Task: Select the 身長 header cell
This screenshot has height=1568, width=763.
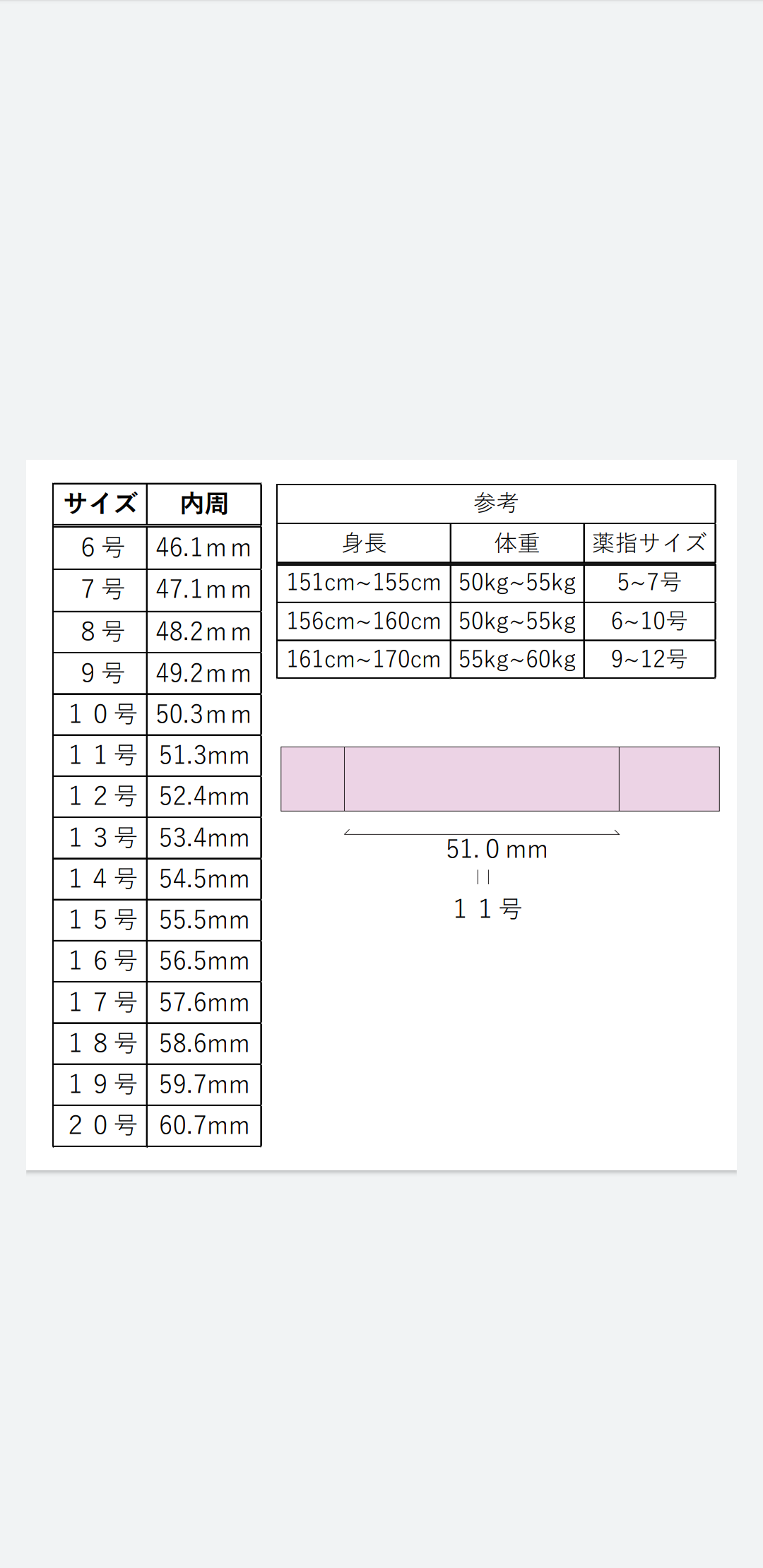Action: pos(364,543)
